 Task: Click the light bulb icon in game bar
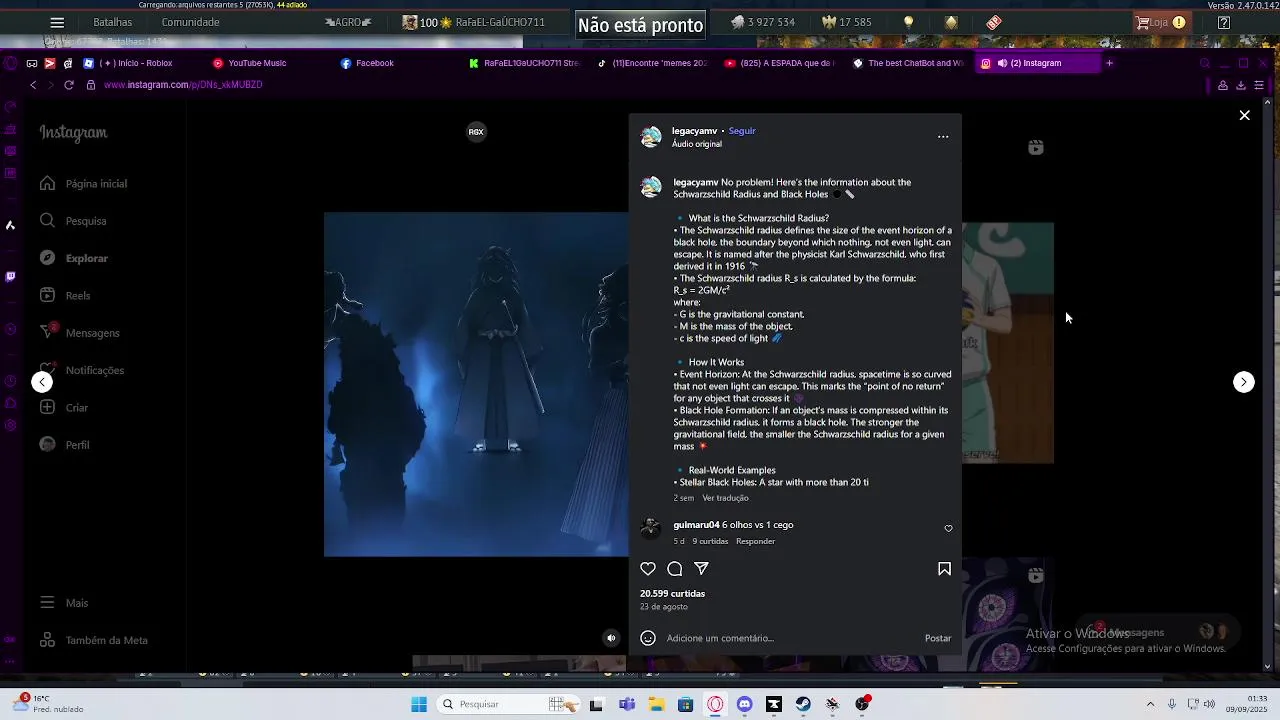point(908,22)
